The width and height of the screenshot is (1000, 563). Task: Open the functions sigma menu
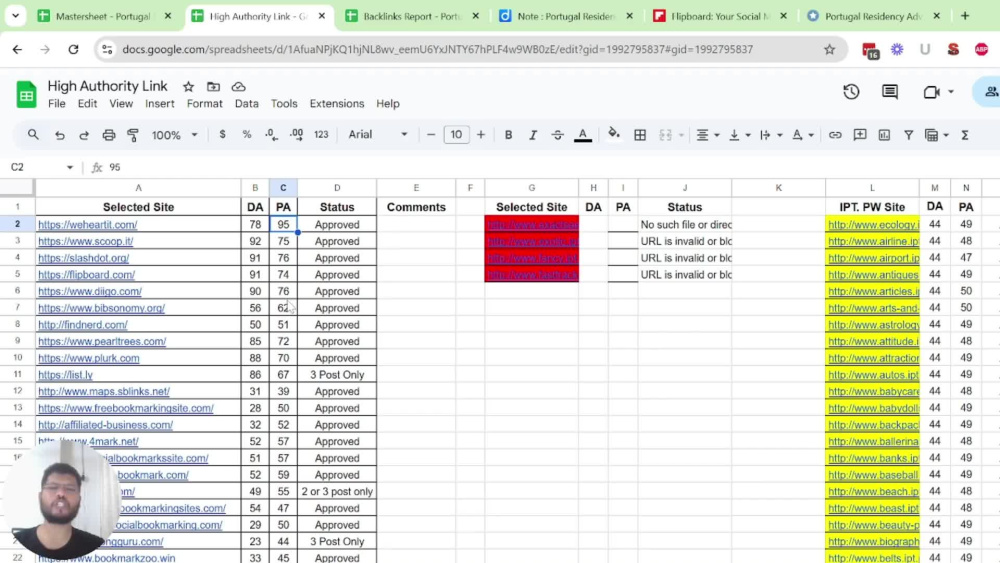point(965,135)
